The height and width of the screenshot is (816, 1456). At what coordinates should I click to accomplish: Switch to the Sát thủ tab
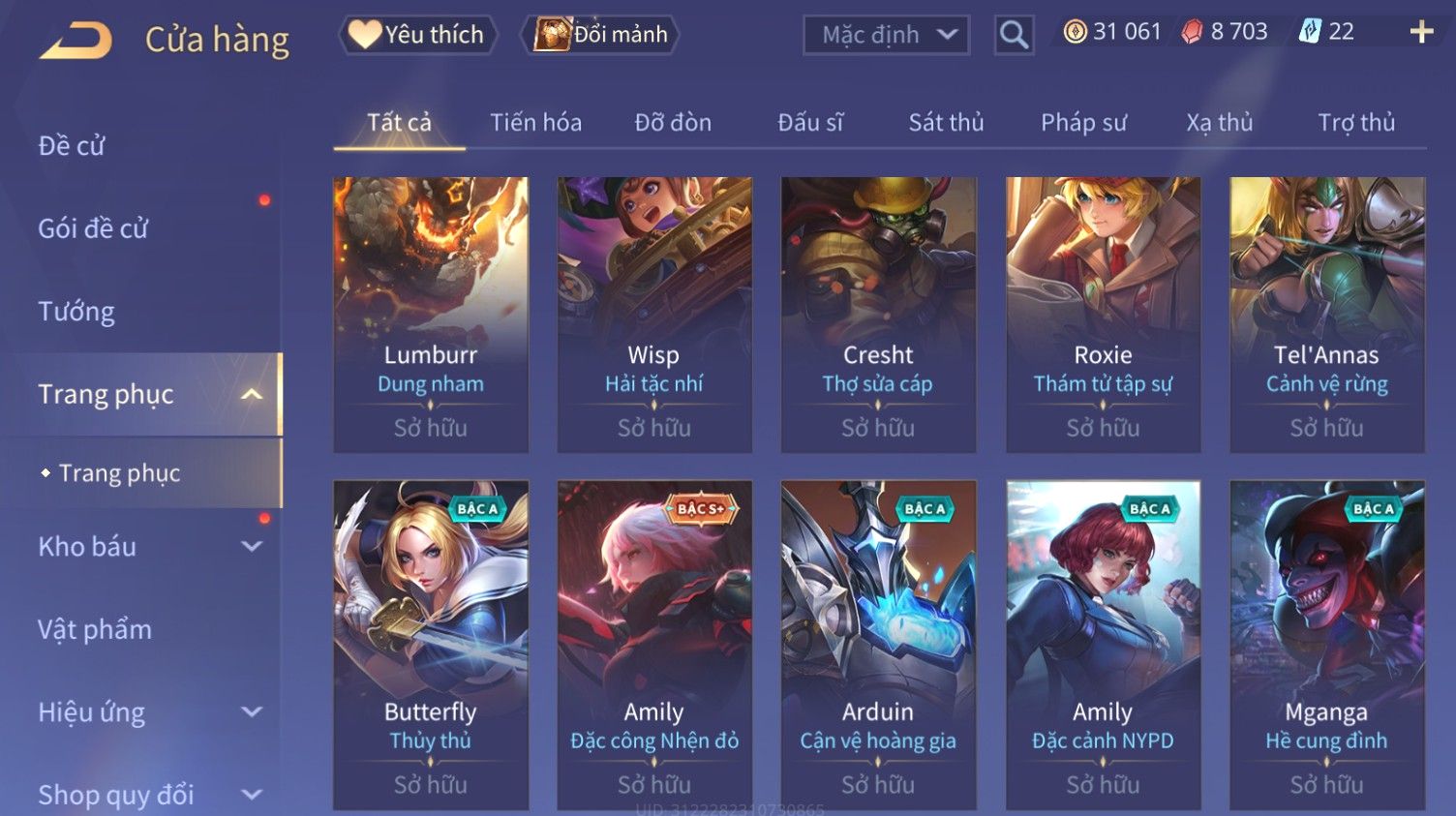[x=946, y=122]
